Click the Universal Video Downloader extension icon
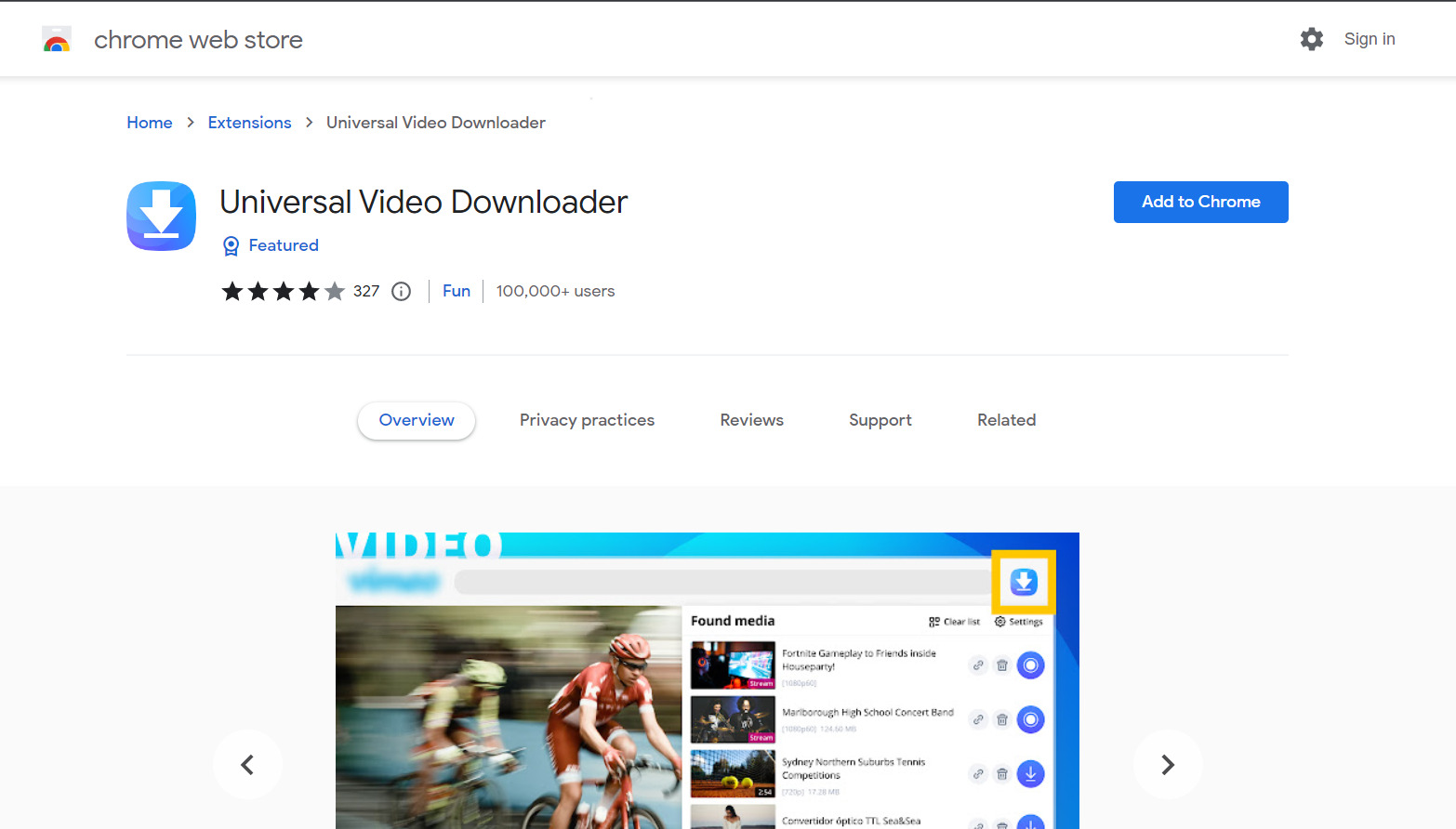Image resolution: width=1456 pixels, height=829 pixels. [161, 216]
